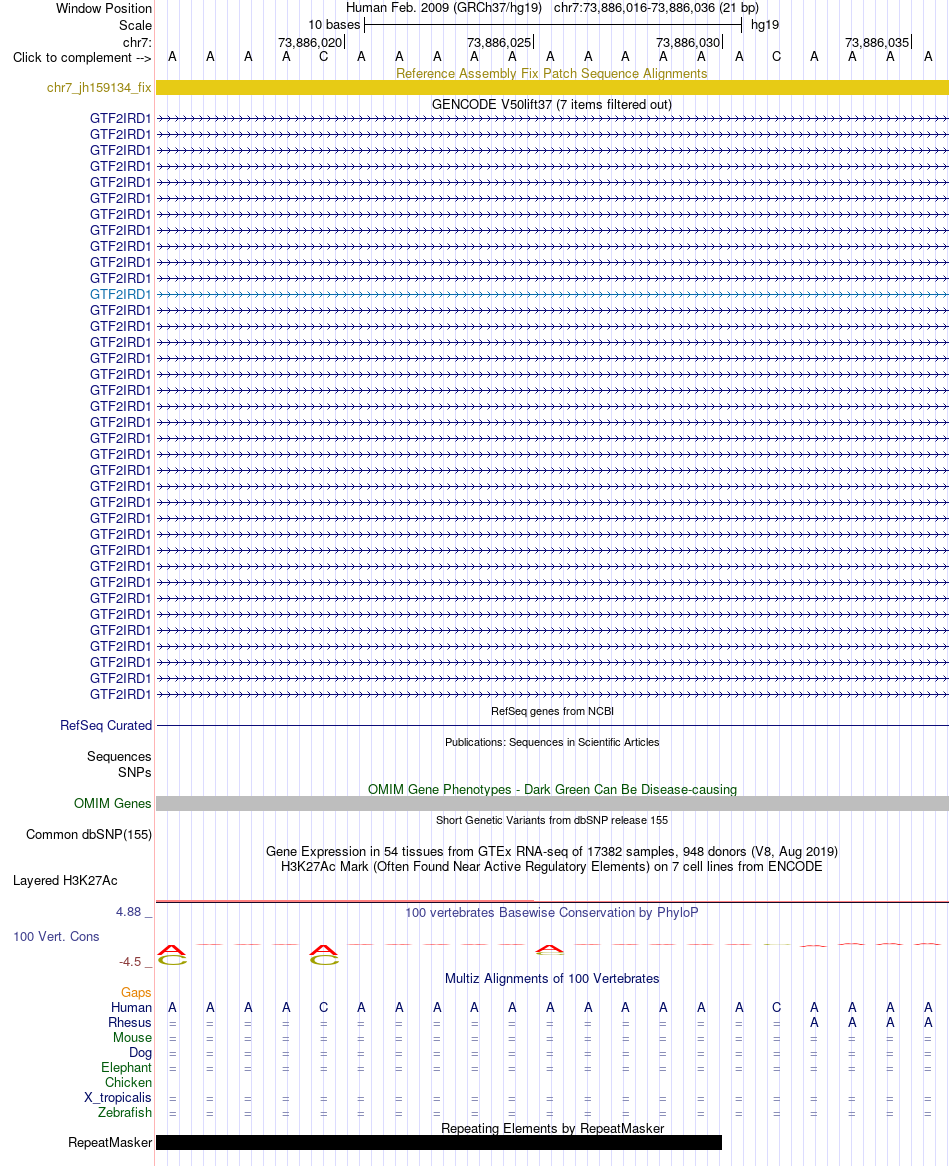Click the Human species label
Screen dimensions: 950x1166
[x=131, y=1008]
